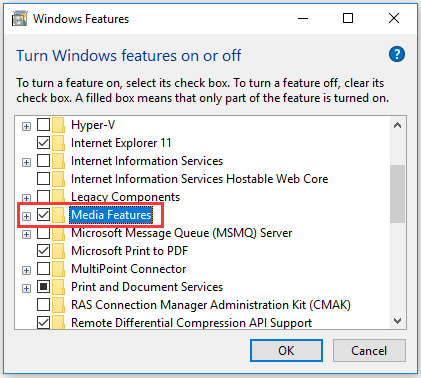421x378 pixels.
Task: Uncheck the Internet Explorer 11 checkbox
Action: pos(43,143)
